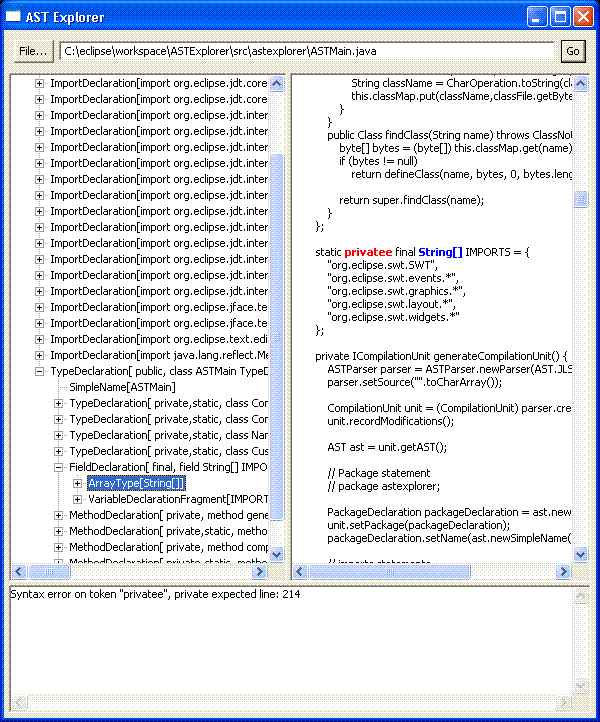
Task: Click the '"org.eclipse.swt.SWT",' source line
Action: pos(382,265)
